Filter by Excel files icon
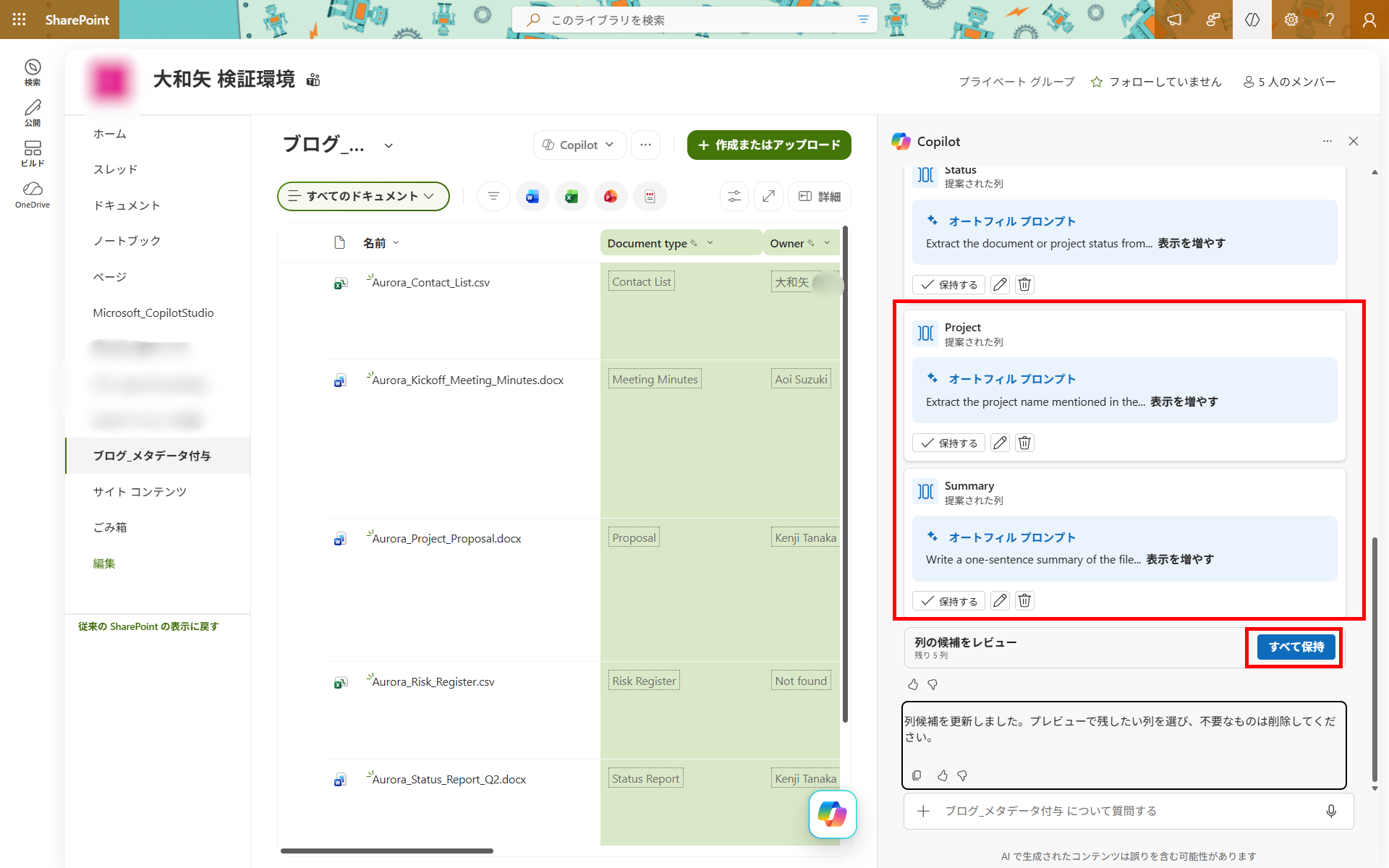The image size is (1389, 868). 572,196
